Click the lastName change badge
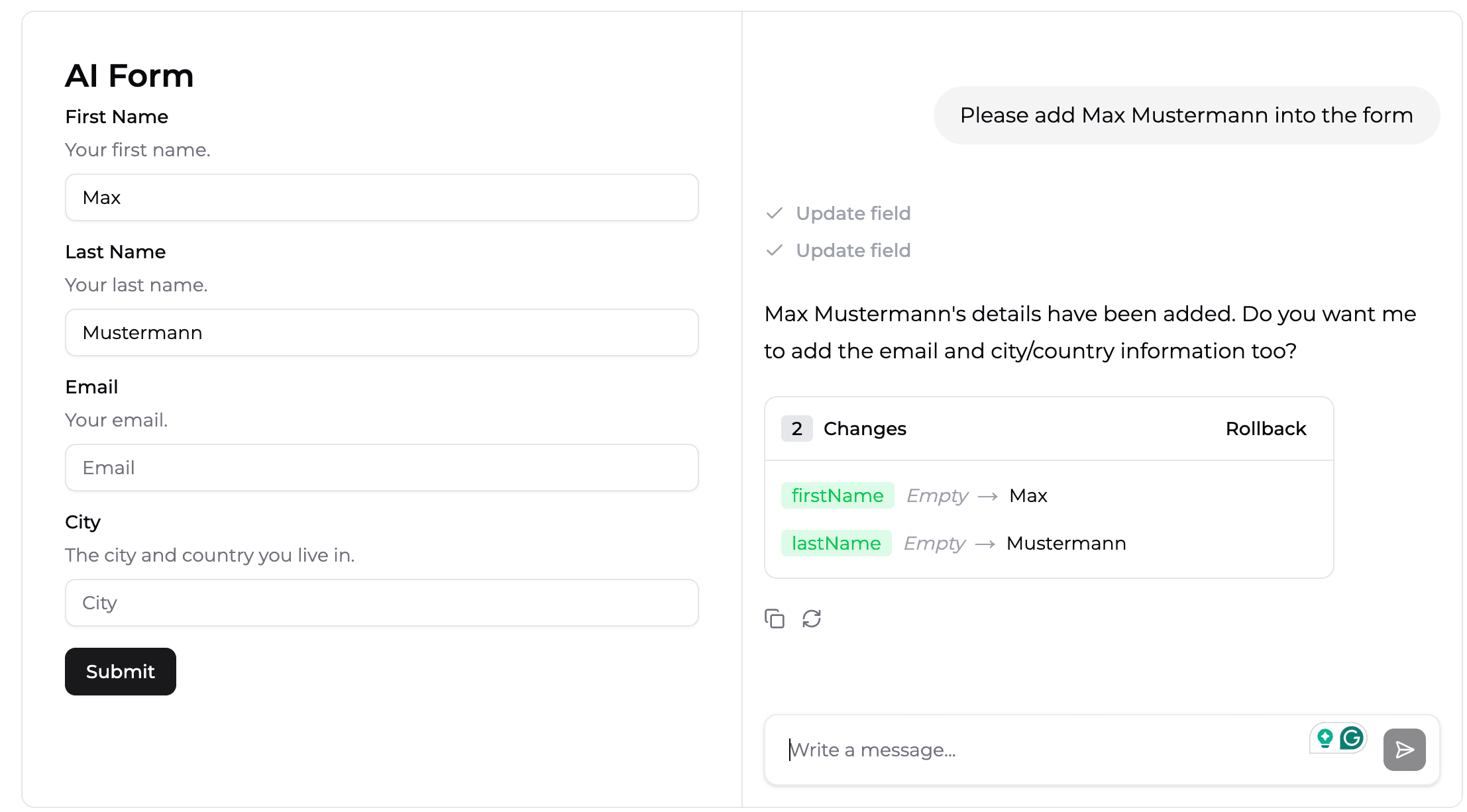Viewport: 1467px width, 812px height. 836,543
